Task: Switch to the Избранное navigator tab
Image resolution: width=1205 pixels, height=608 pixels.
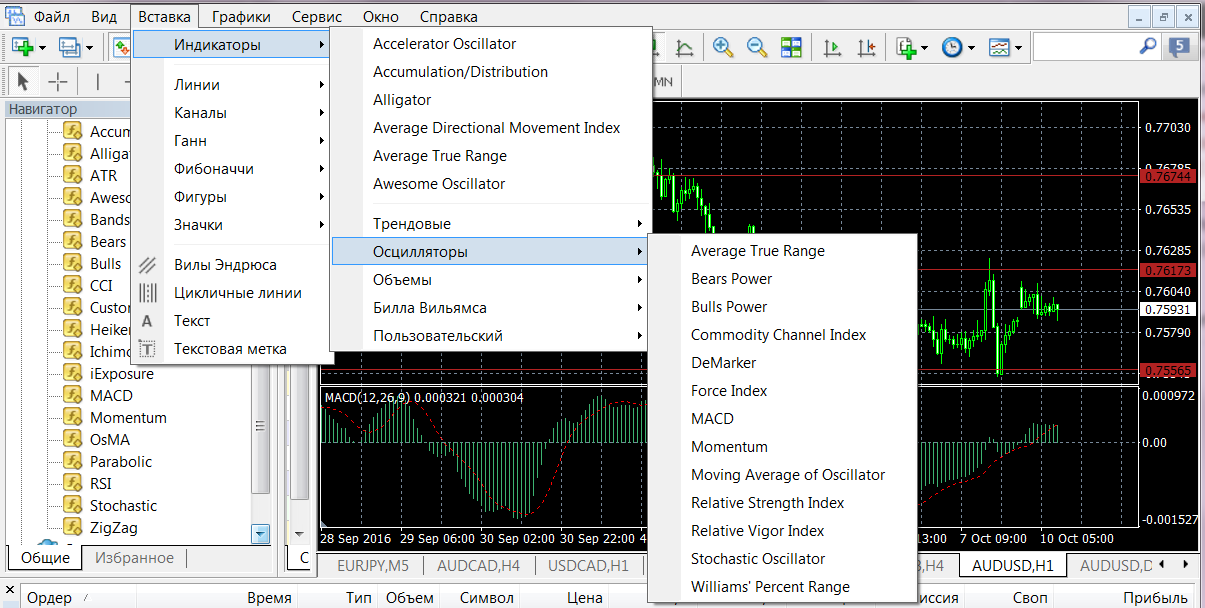Action: point(134,558)
